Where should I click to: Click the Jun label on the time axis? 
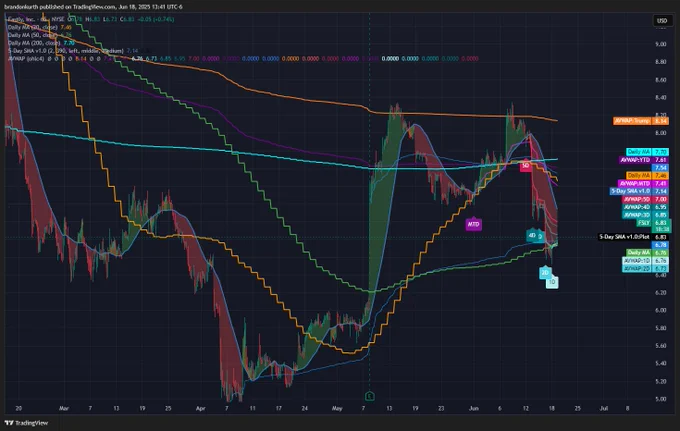pos(474,408)
